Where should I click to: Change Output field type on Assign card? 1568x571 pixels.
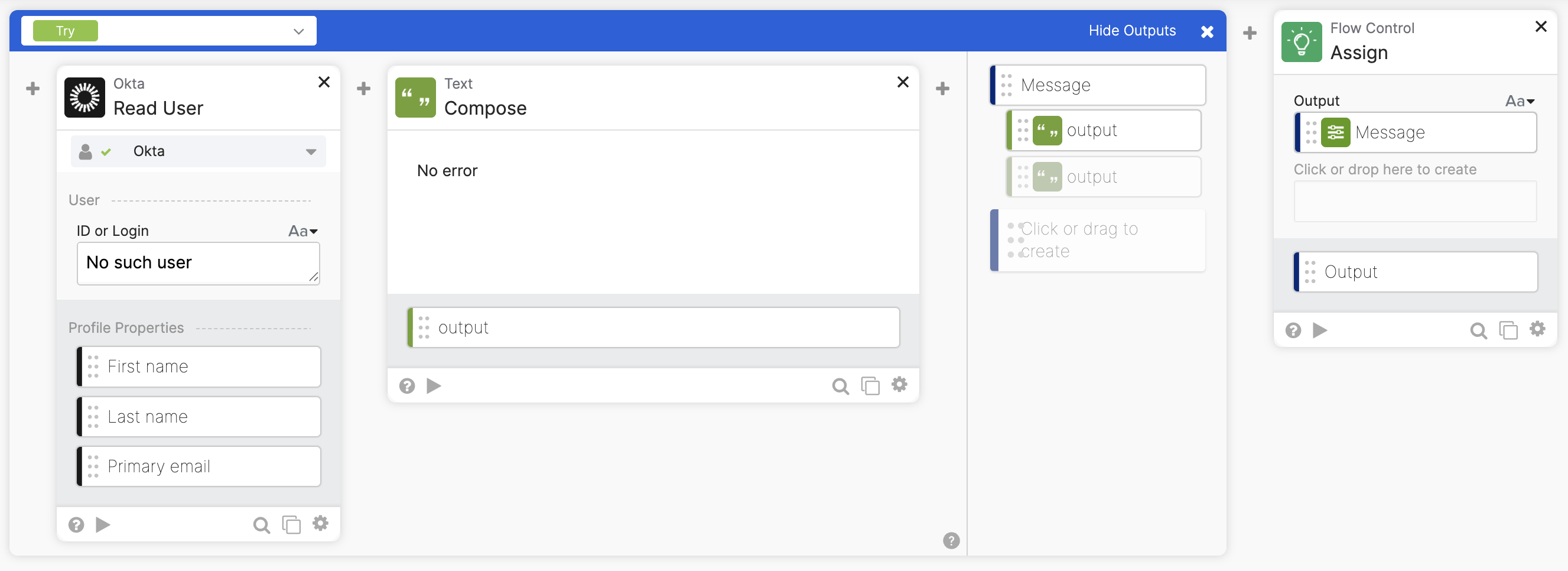[x=1520, y=101]
